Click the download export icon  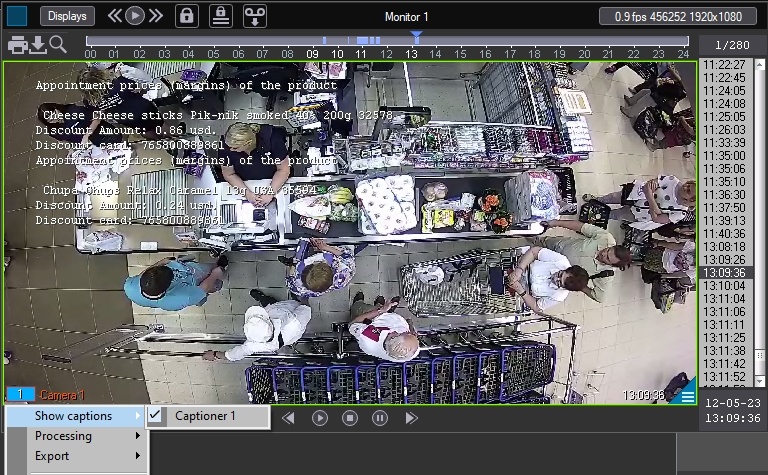(x=38, y=45)
